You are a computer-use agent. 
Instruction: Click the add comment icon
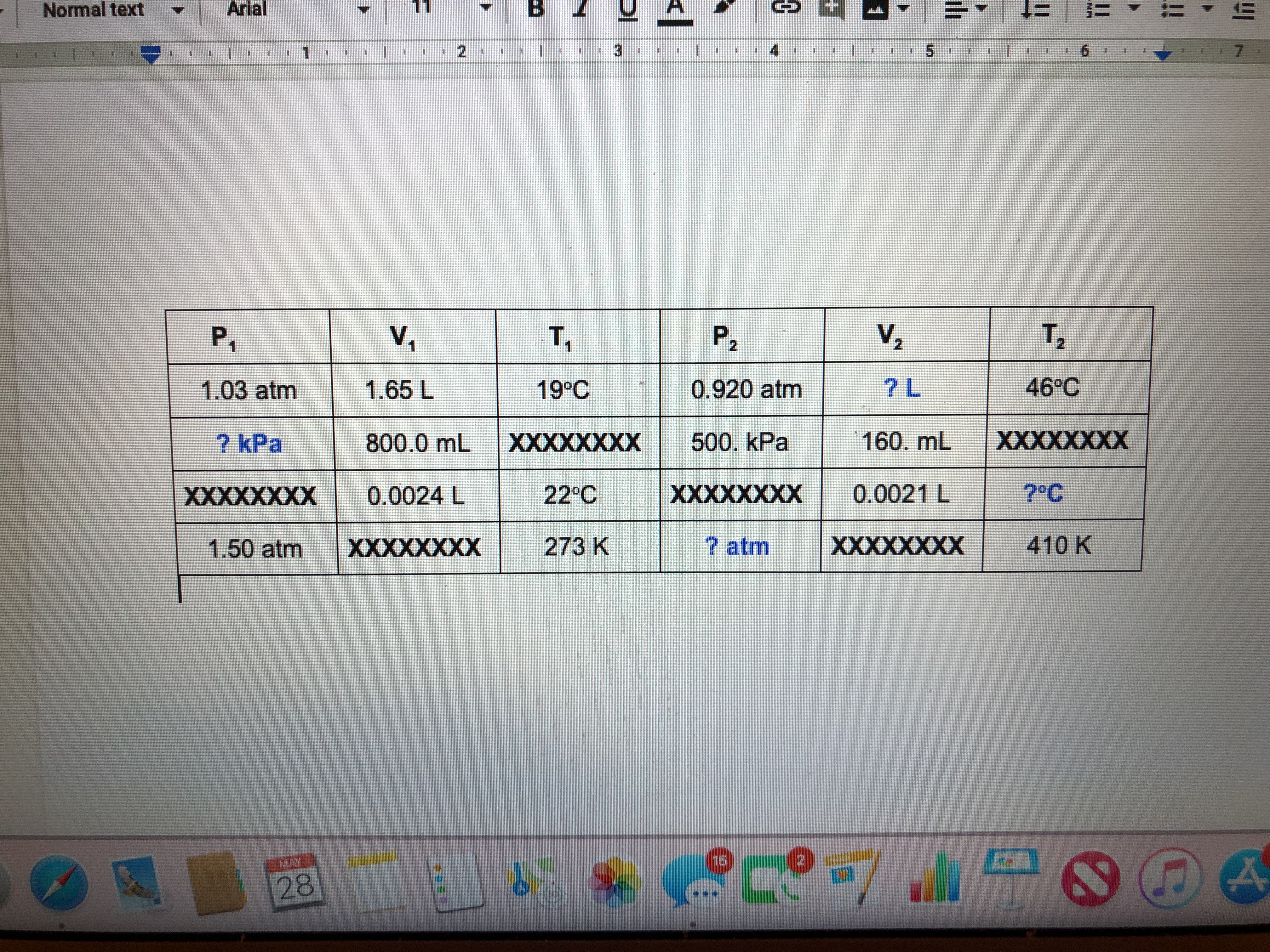click(x=832, y=9)
